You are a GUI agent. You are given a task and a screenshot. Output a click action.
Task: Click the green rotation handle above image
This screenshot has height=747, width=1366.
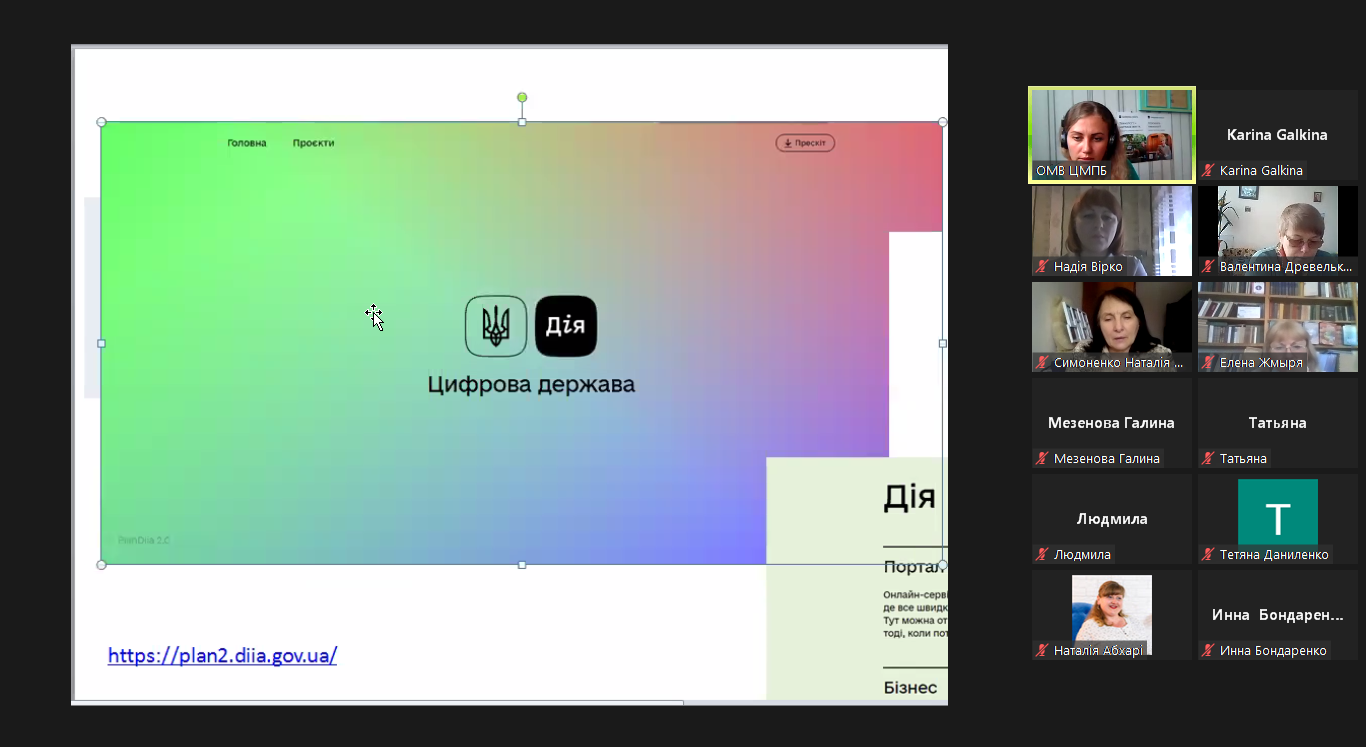pos(522,97)
